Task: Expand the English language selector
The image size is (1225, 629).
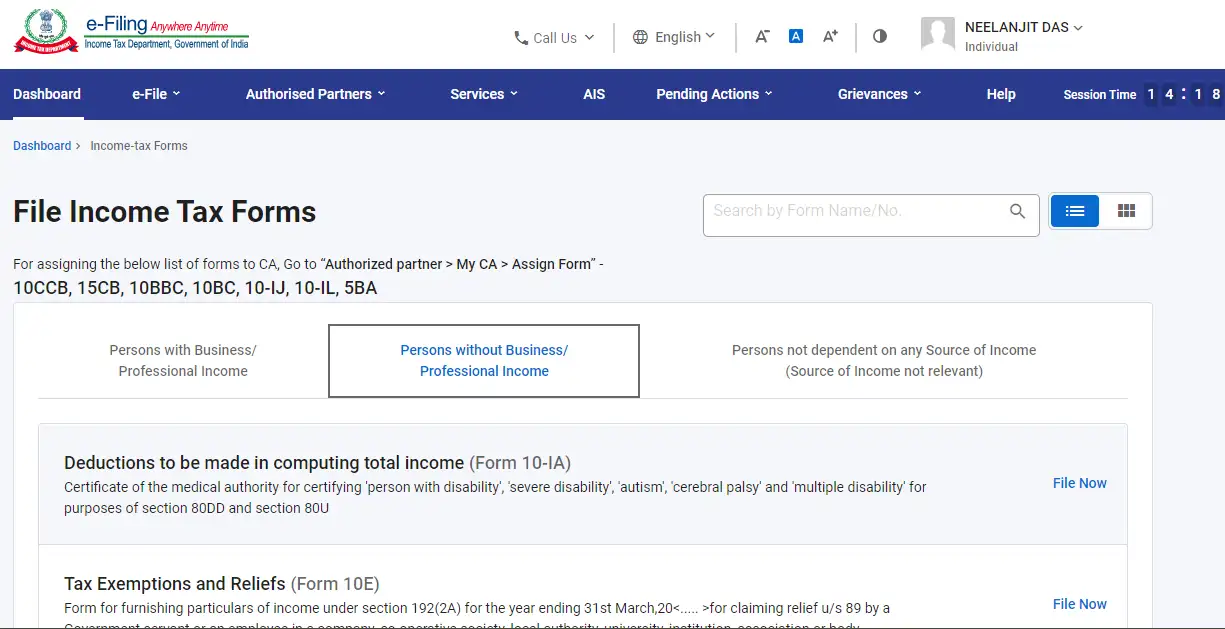Action: [675, 37]
